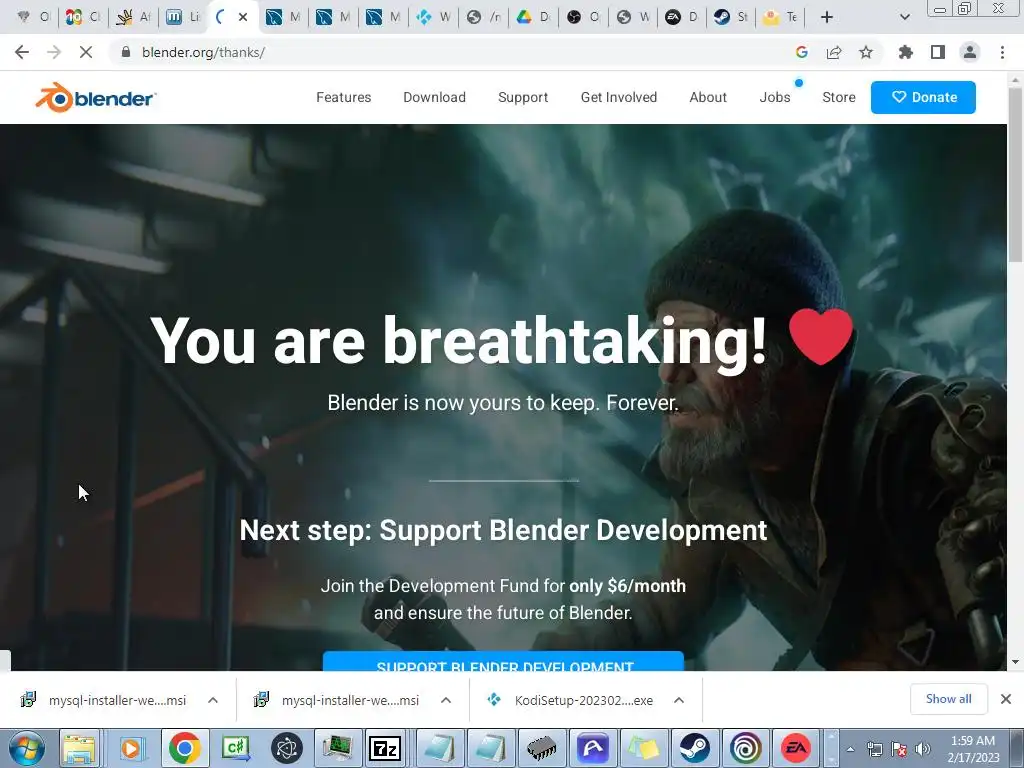Open the Support menu item
This screenshot has width=1024, height=768.
pyautogui.click(x=523, y=97)
